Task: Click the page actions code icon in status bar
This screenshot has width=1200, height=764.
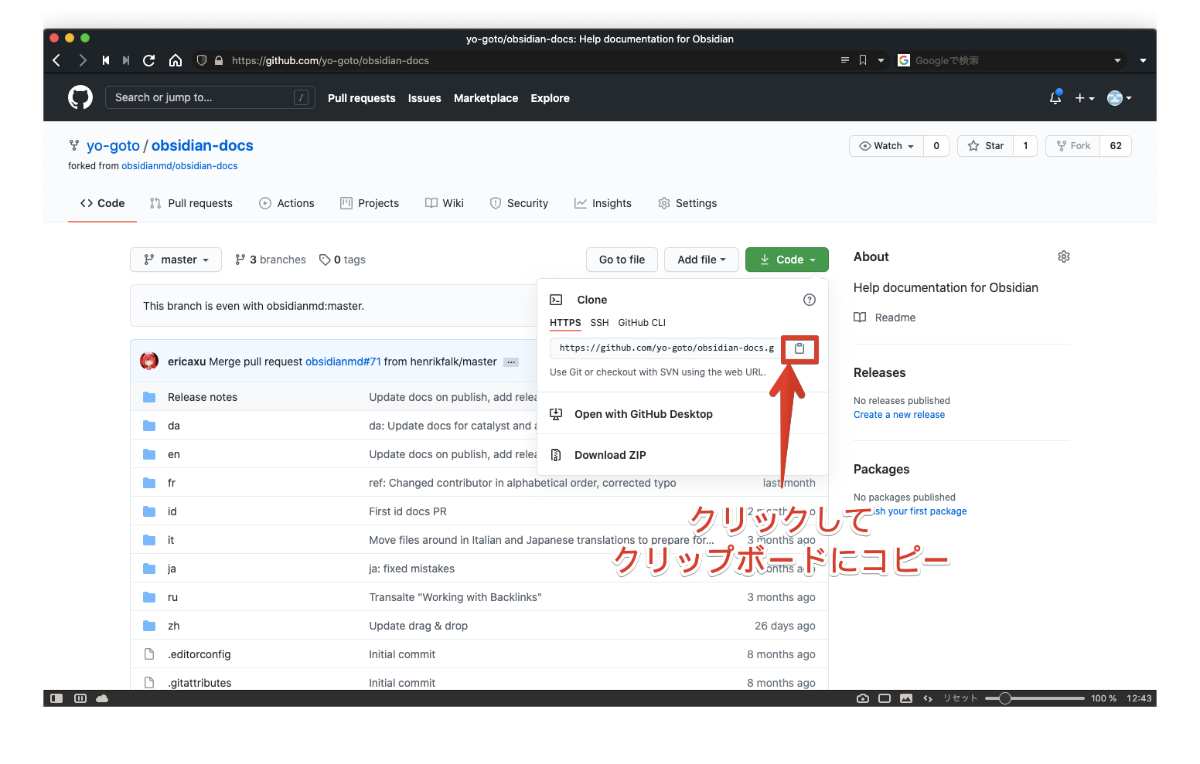Action: point(928,698)
